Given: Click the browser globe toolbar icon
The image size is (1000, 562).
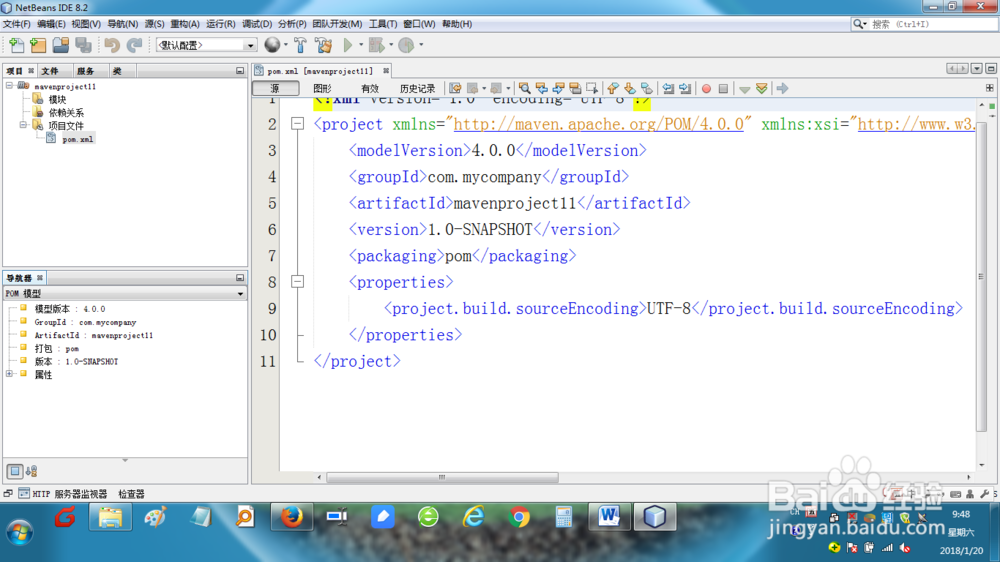Looking at the screenshot, I should pyautogui.click(x=272, y=45).
